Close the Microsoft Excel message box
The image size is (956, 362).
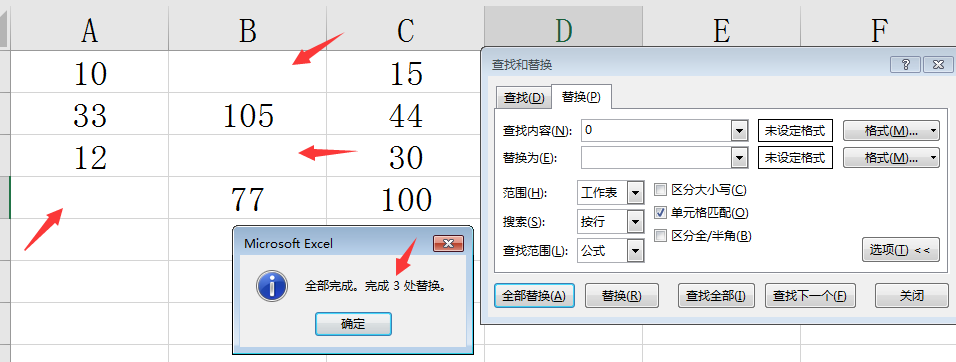[449, 244]
